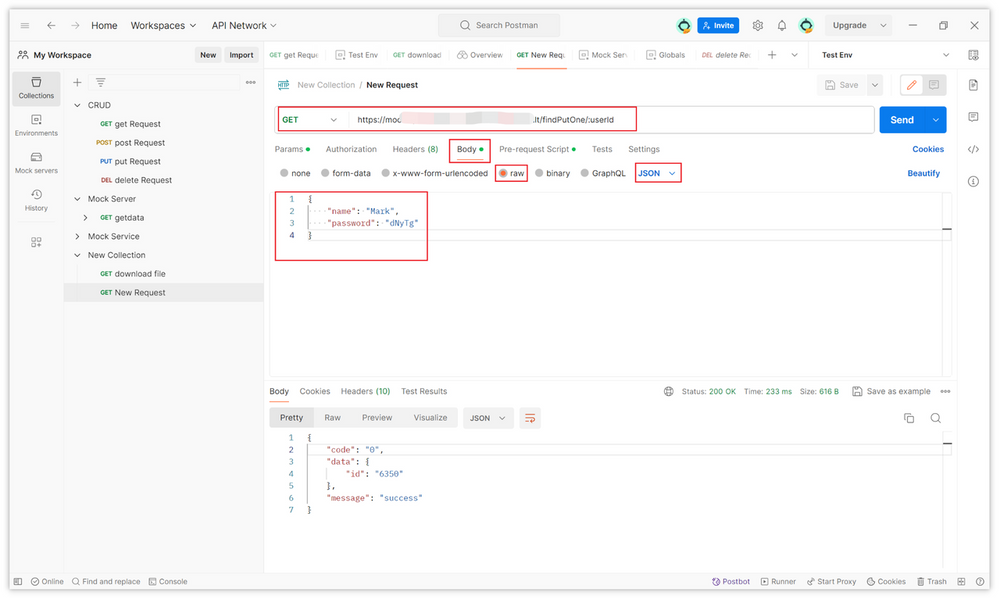Search the response with magnifier icon
The image size is (1000, 598).
pos(936,418)
